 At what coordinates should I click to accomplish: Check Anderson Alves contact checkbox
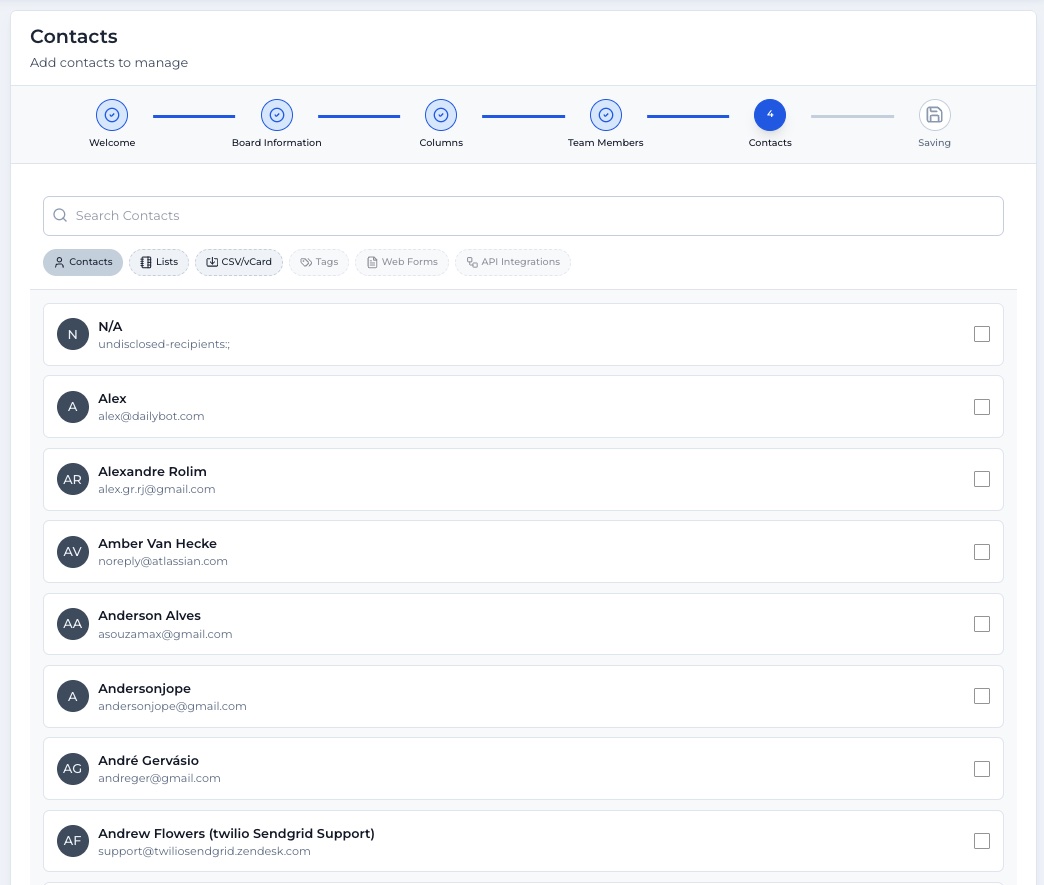pos(981,624)
